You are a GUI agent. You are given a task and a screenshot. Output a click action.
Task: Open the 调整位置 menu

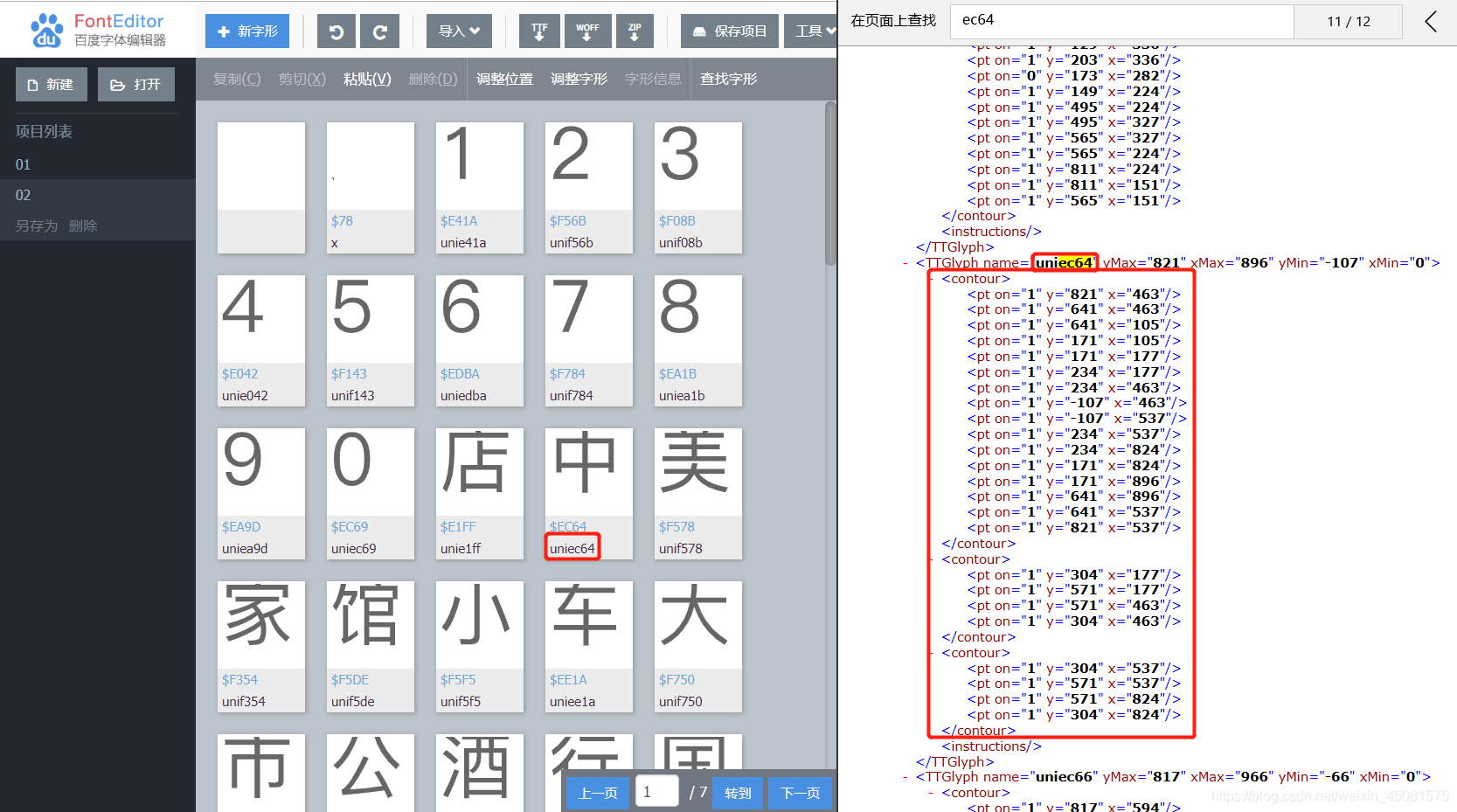[x=504, y=79]
